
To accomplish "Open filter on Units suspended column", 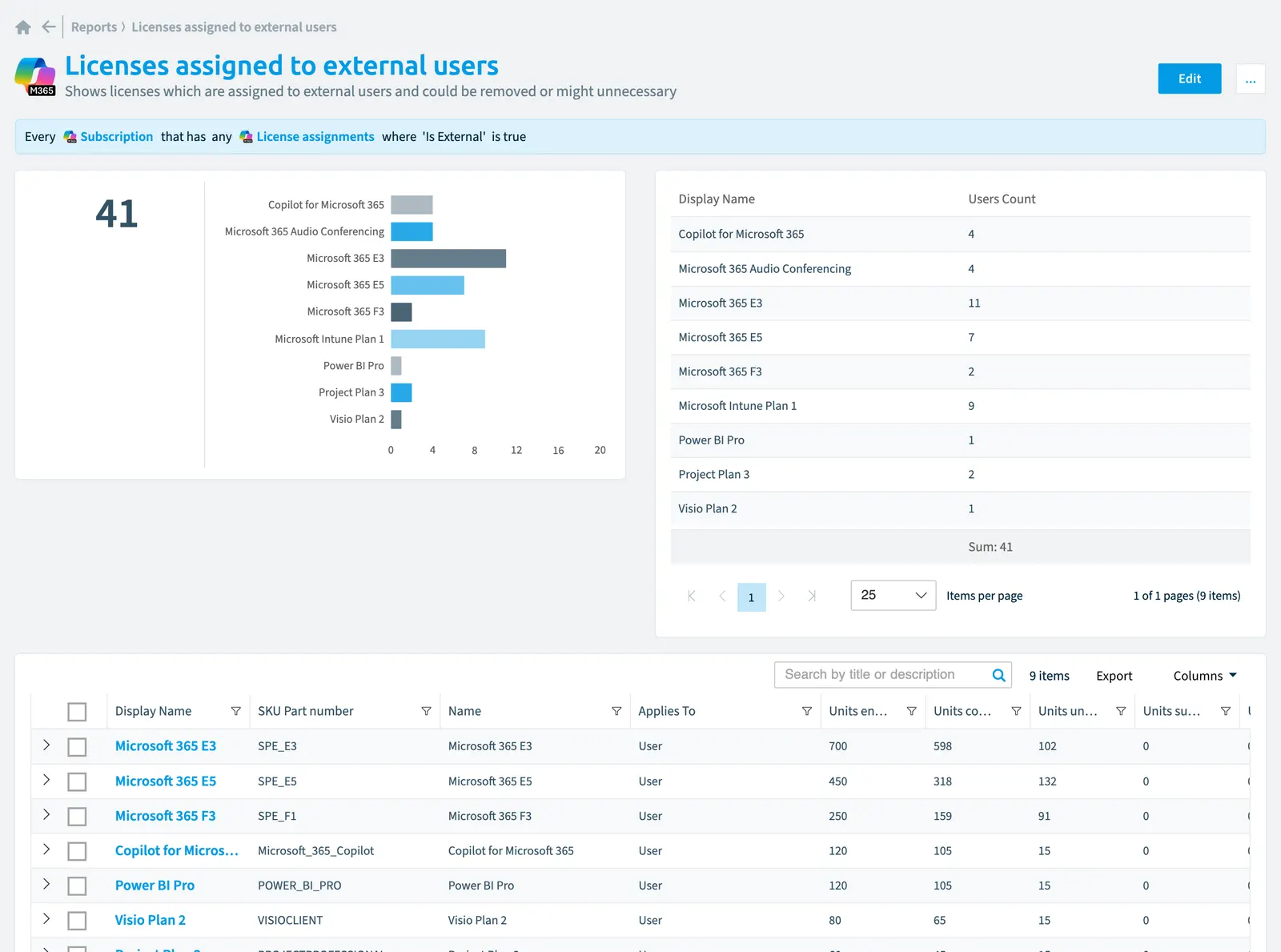I will click(x=1225, y=711).
